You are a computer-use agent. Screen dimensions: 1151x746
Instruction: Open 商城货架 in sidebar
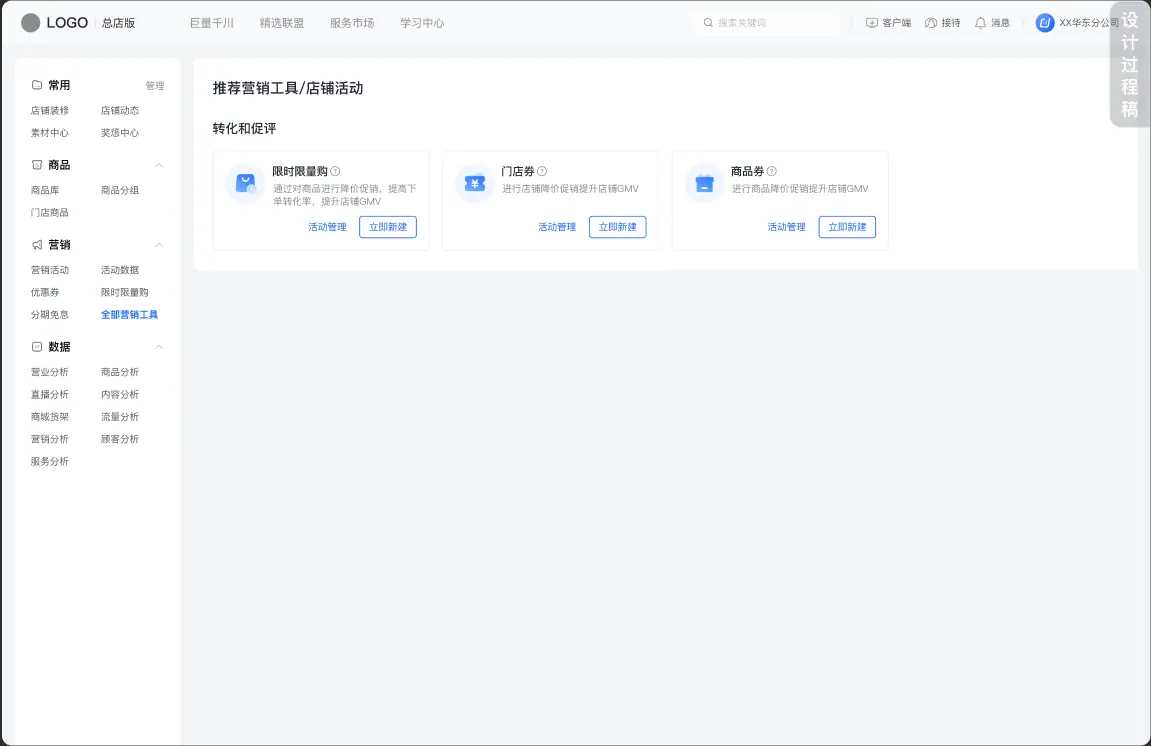click(50, 416)
